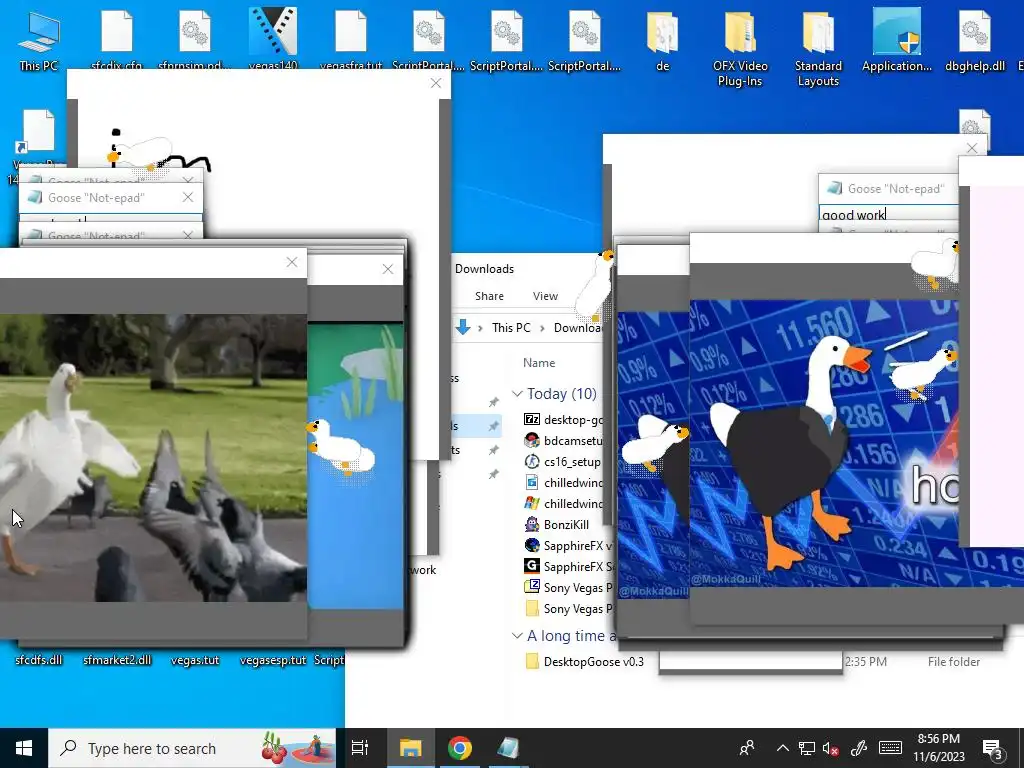Image resolution: width=1024 pixels, height=768 pixels.
Task: Launch the vegas140 desktop shortcut
Action: point(273,39)
